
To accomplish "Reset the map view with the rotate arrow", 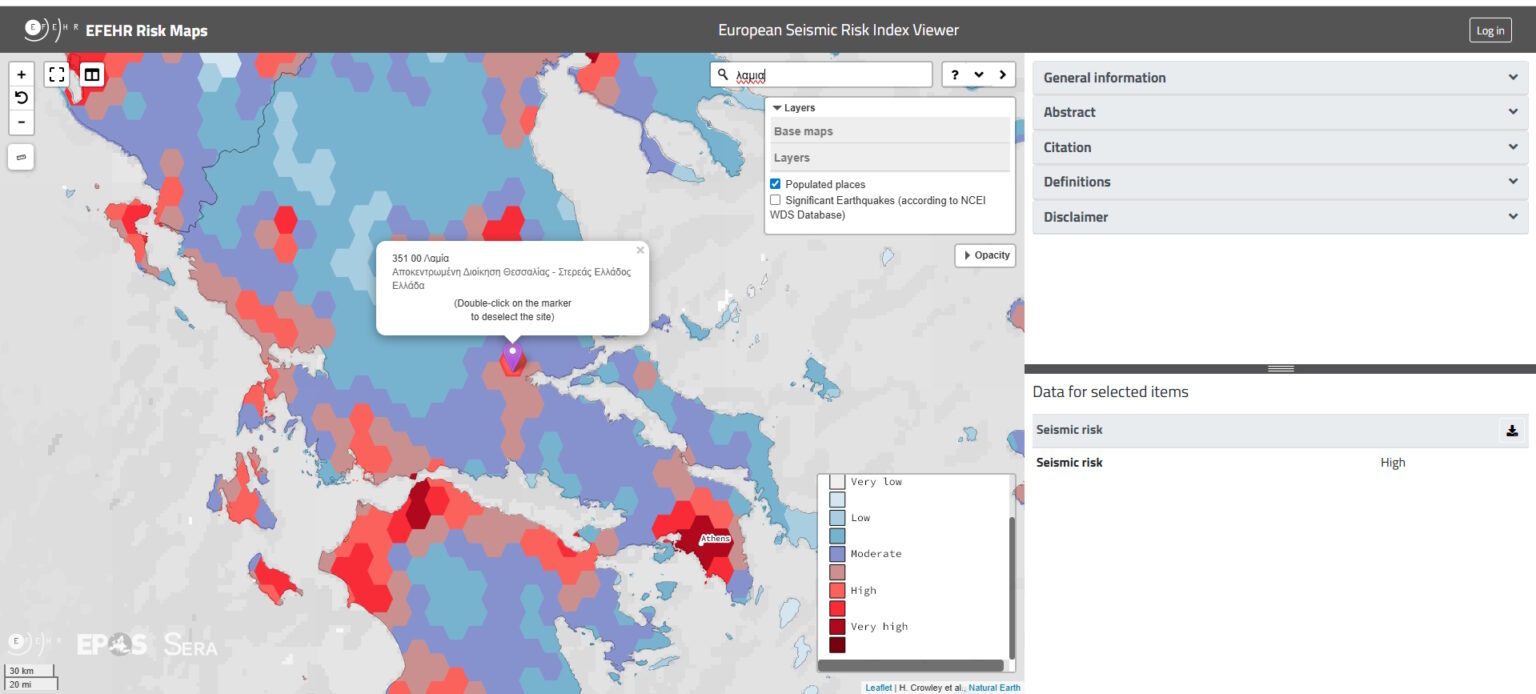I will 21,98.
